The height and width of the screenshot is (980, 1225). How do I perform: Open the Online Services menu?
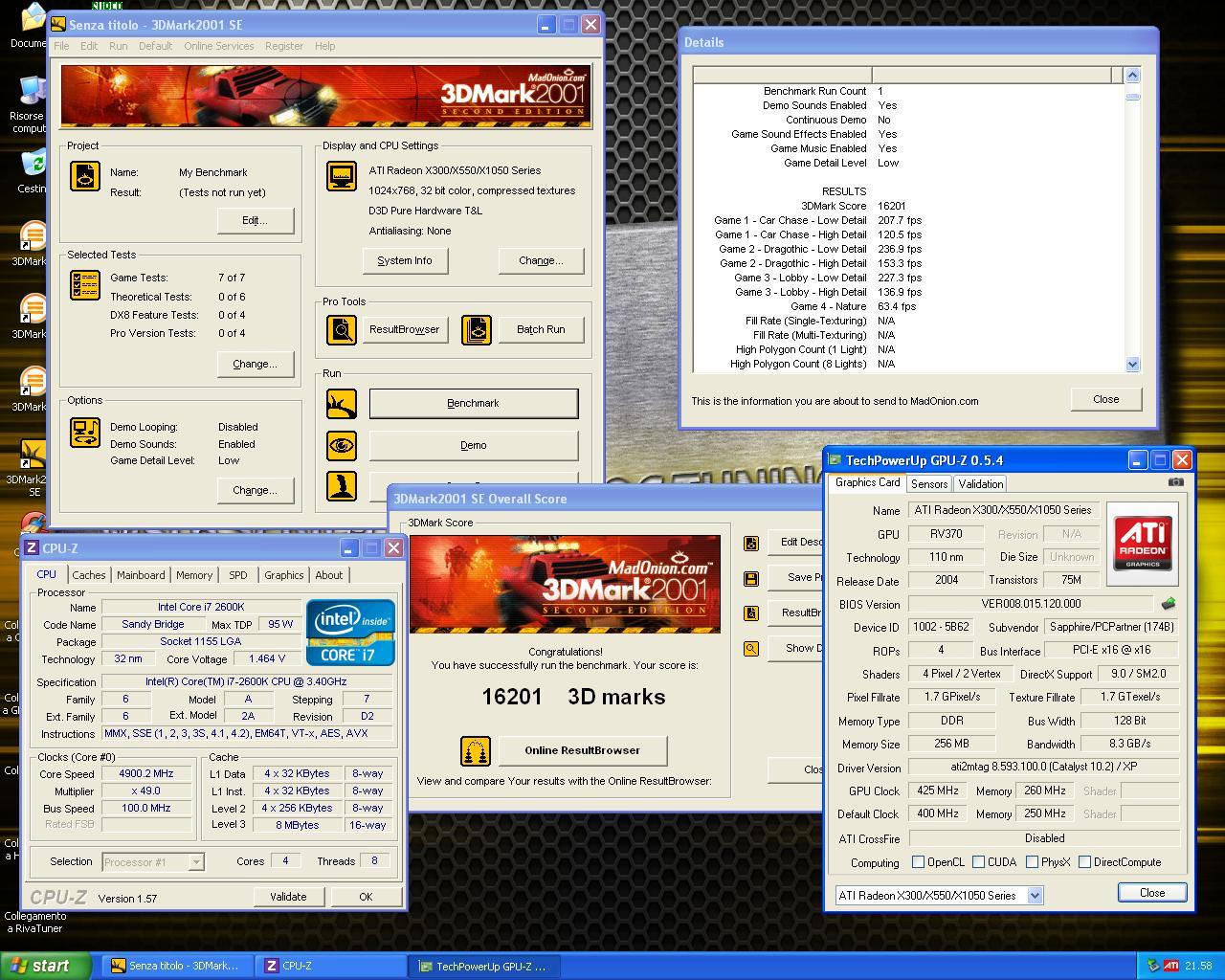(x=219, y=46)
